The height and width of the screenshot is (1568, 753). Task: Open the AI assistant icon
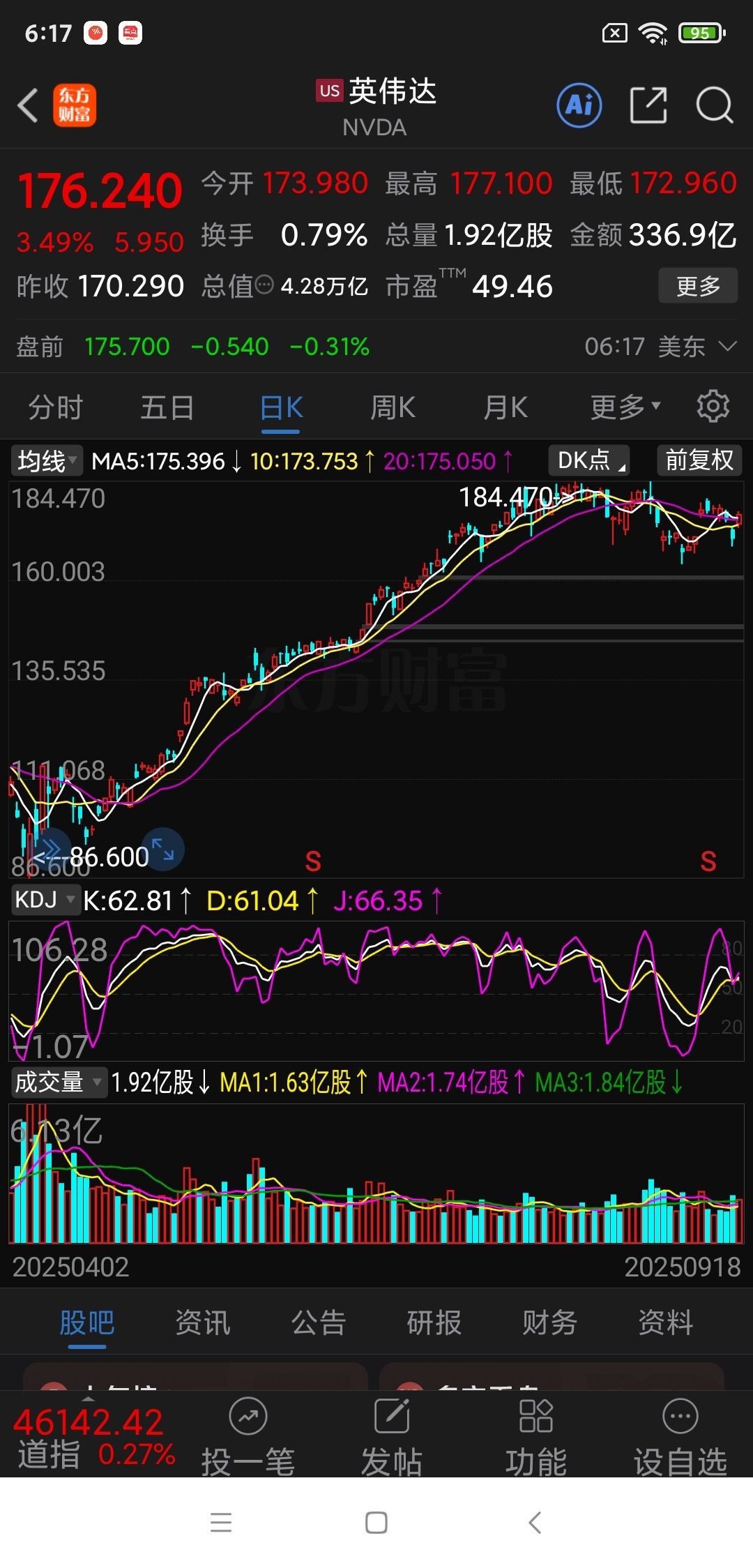[x=579, y=106]
